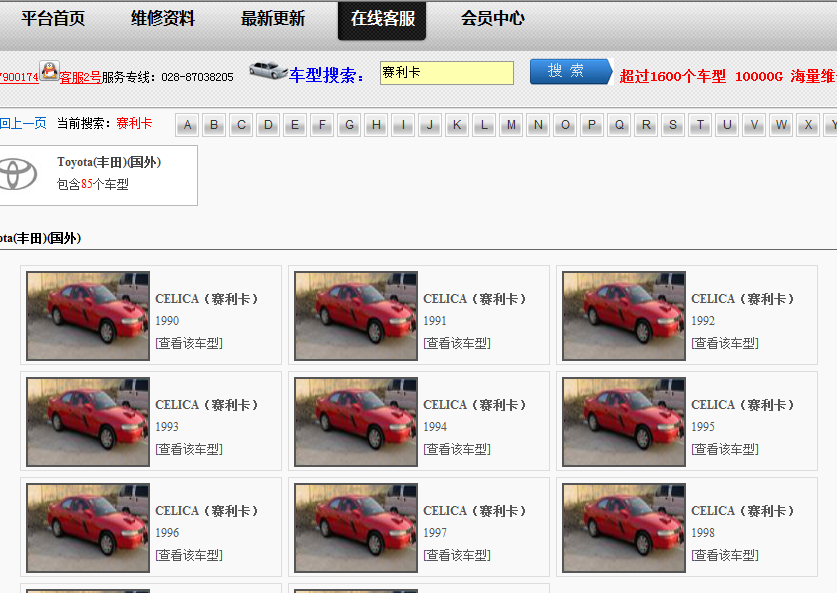Select the 在线客服 tab
Screen dimensions: 837x593
(x=382, y=20)
